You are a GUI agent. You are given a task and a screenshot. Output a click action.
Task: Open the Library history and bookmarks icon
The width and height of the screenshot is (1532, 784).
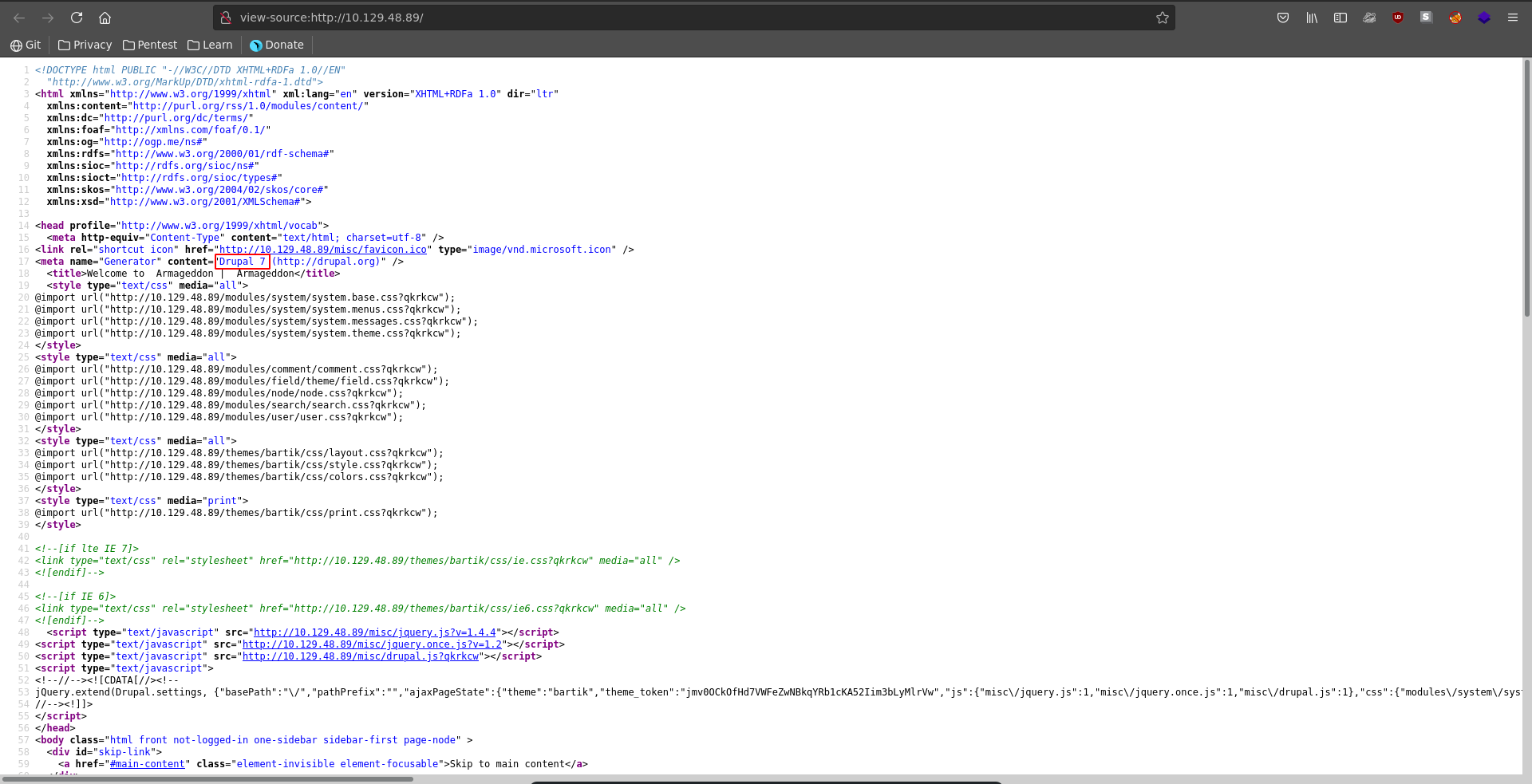(1312, 18)
